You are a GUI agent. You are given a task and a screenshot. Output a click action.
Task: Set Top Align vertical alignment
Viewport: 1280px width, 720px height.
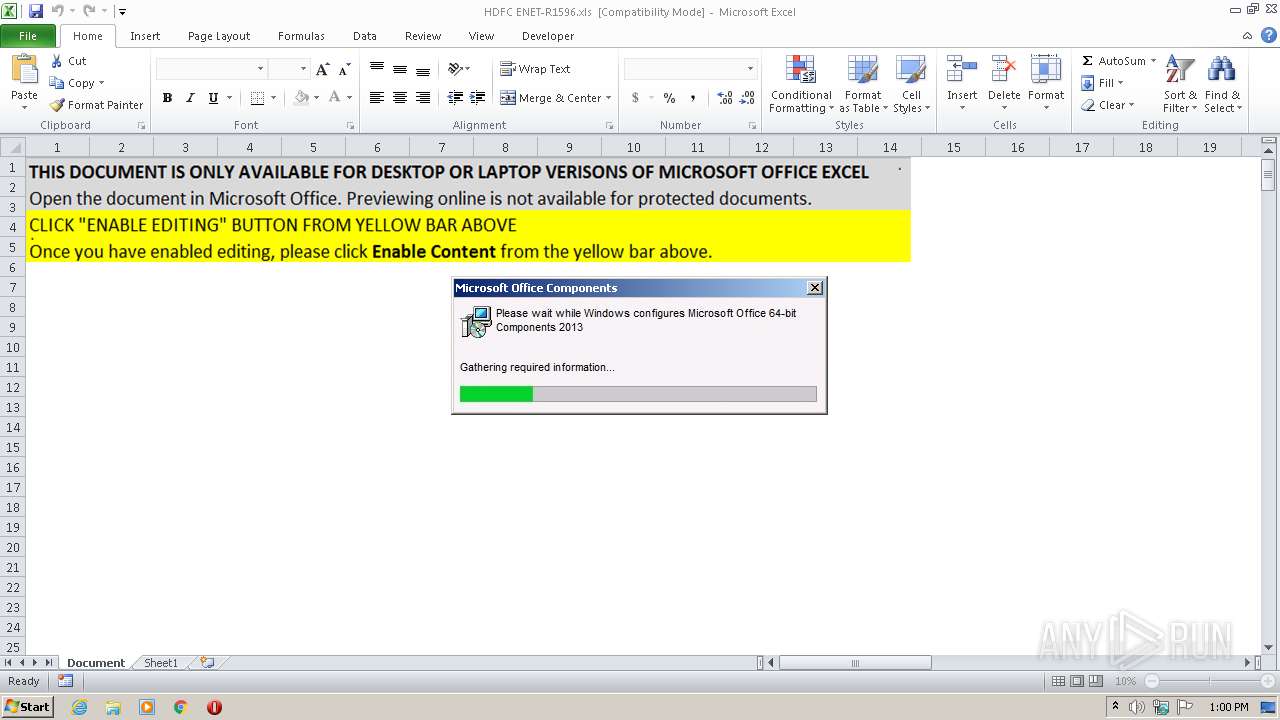pos(377,69)
